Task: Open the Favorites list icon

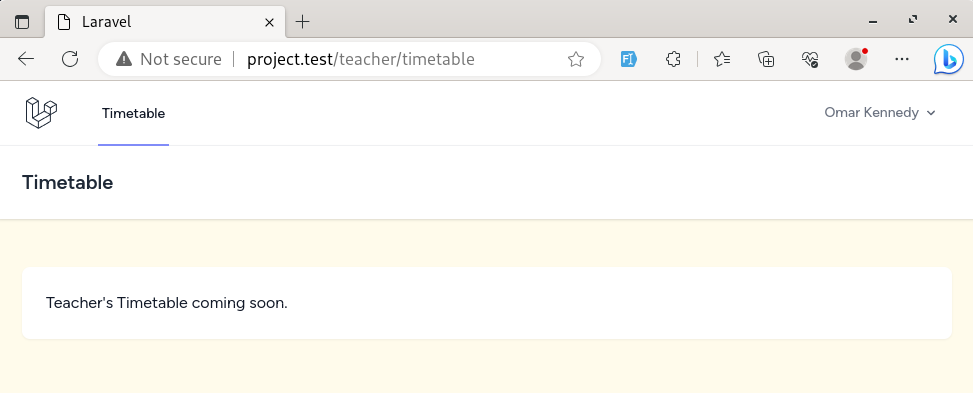Action: (x=722, y=59)
